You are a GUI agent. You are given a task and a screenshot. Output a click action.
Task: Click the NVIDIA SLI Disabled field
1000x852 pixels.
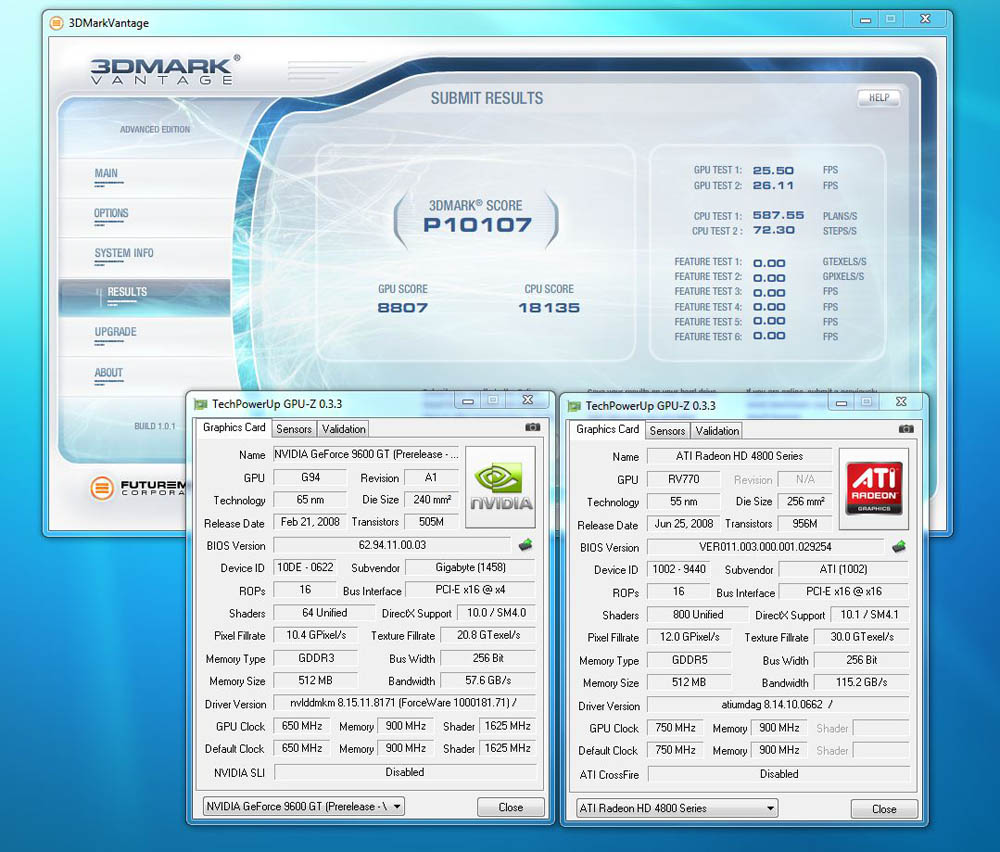click(404, 772)
